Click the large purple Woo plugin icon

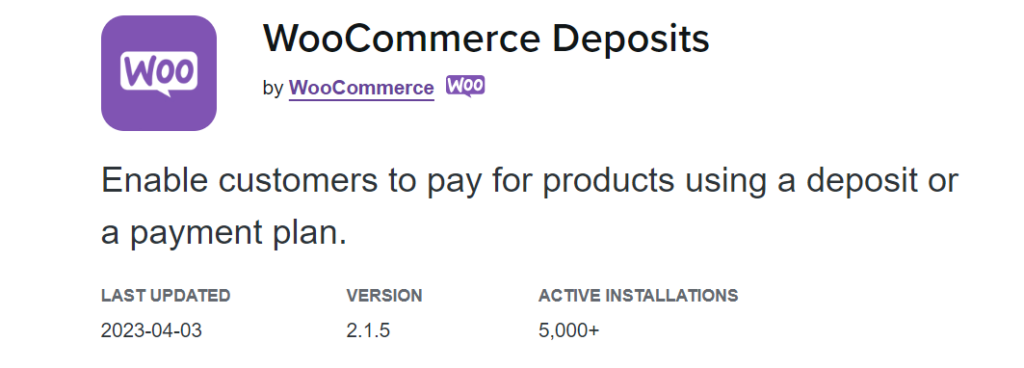pos(159,73)
